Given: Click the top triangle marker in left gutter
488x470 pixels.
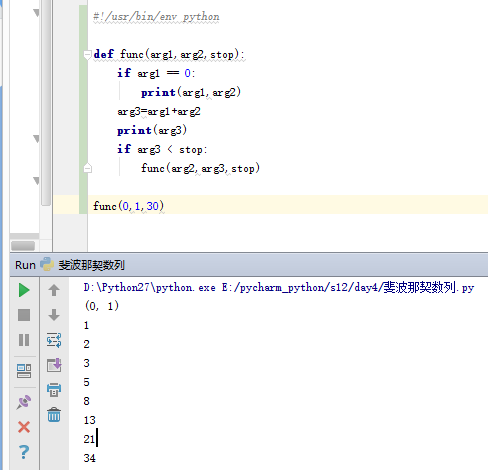Looking at the screenshot, I should 36,13.
